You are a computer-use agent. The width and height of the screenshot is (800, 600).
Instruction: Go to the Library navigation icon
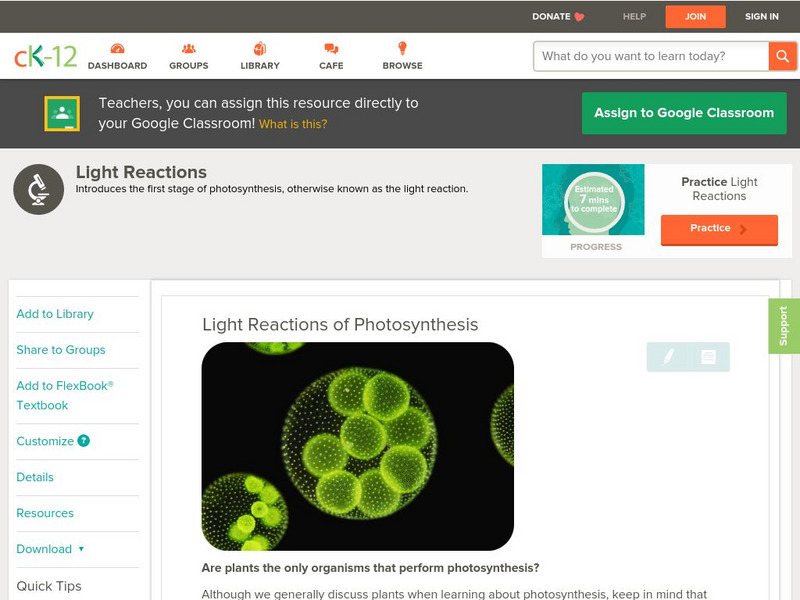click(x=260, y=49)
